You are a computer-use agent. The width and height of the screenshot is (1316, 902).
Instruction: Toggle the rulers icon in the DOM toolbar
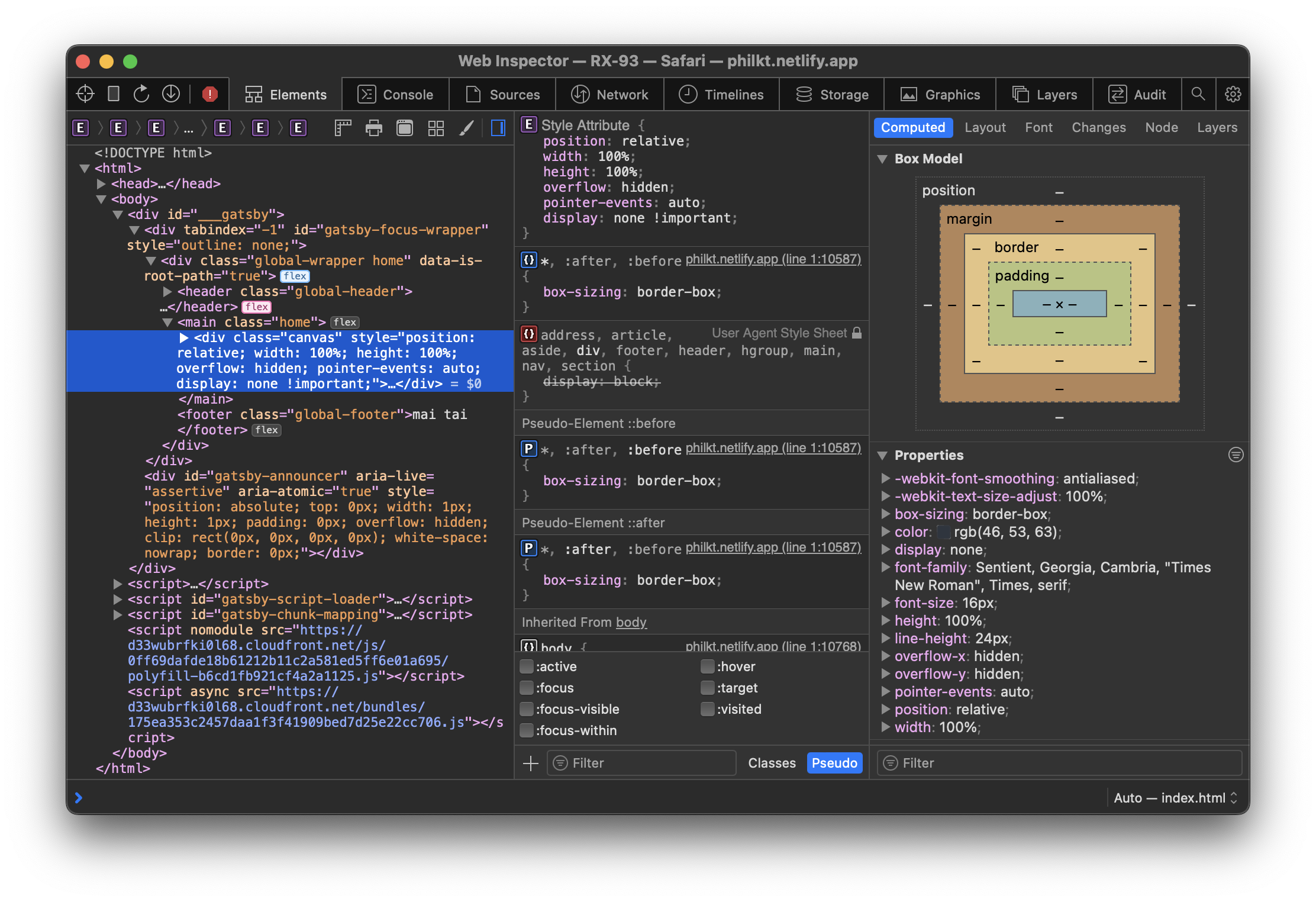343,128
